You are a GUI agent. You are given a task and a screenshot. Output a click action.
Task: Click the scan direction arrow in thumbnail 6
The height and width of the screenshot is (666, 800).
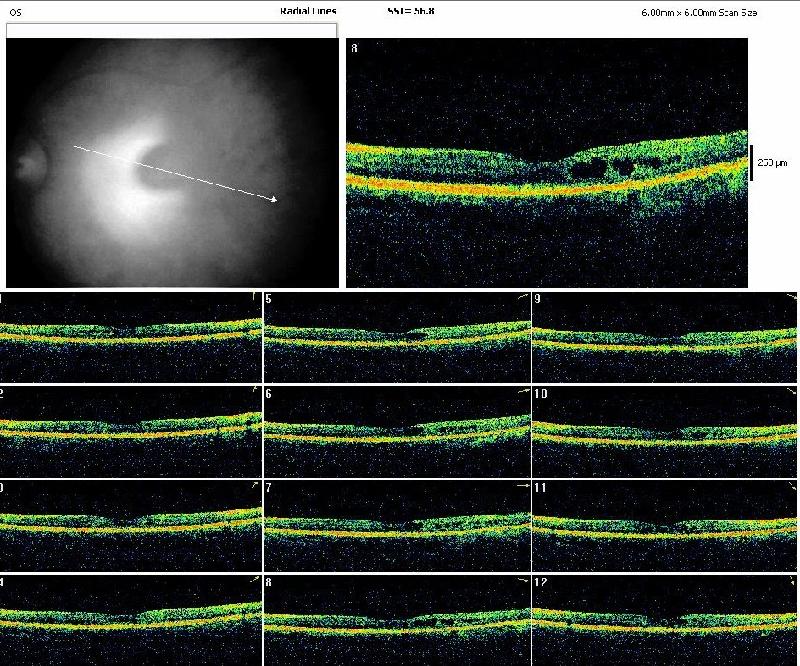523,393
